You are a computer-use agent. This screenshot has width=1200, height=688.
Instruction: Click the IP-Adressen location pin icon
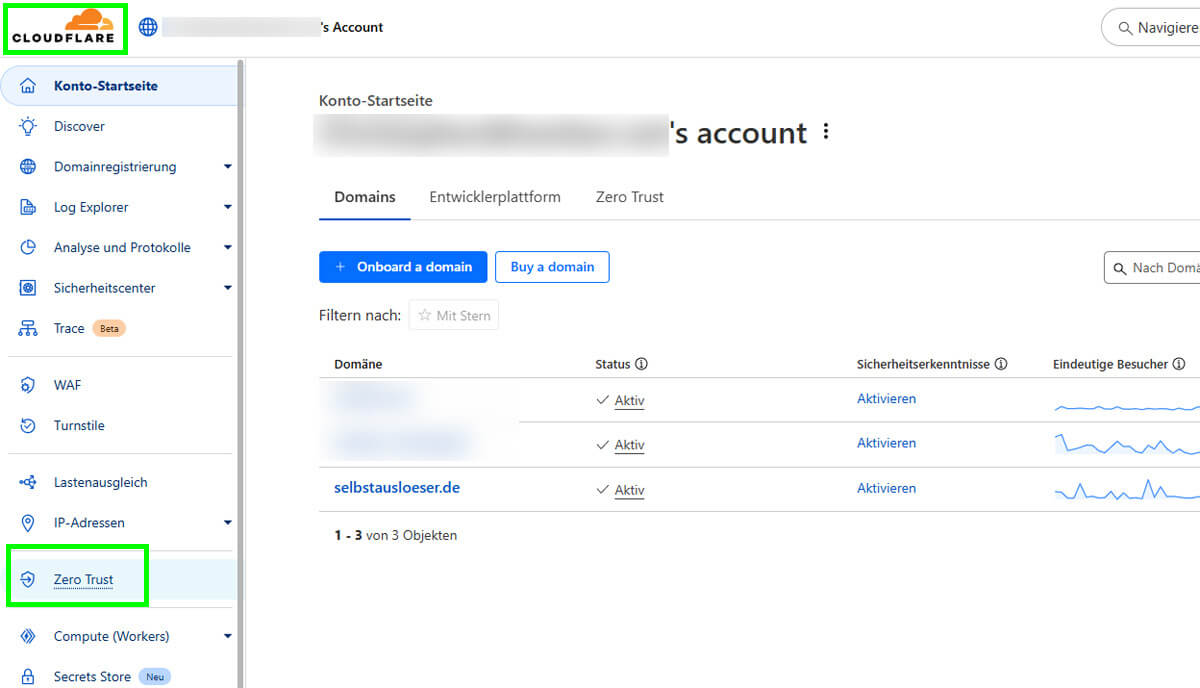(28, 522)
